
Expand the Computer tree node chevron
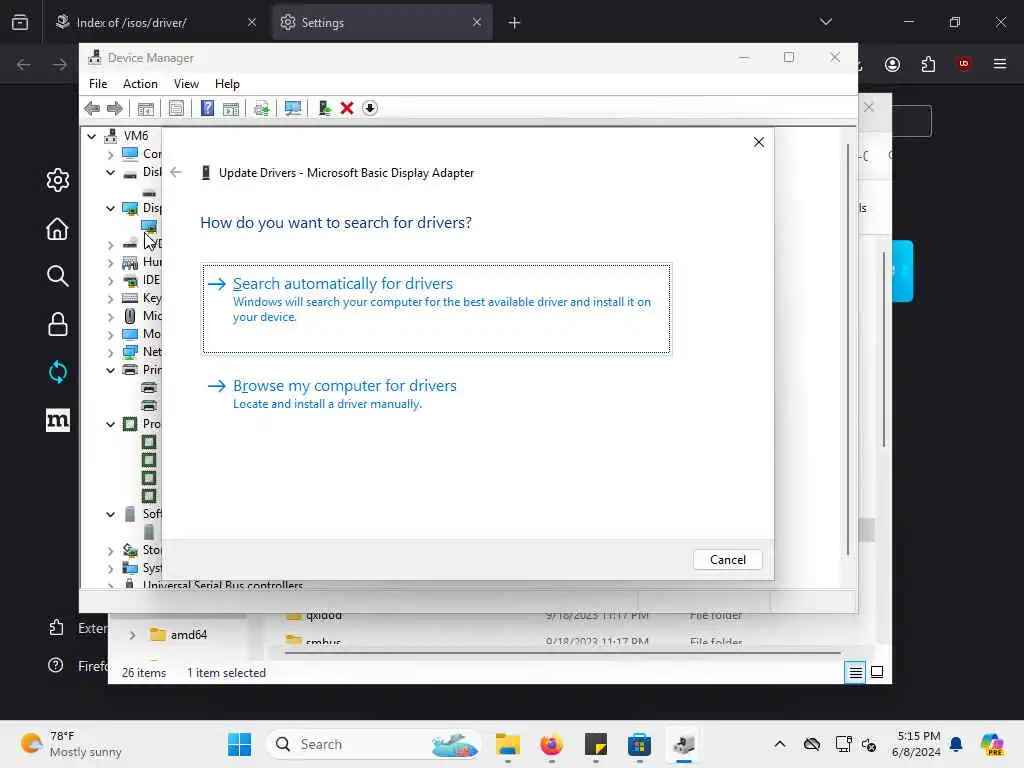pos(110,155)
